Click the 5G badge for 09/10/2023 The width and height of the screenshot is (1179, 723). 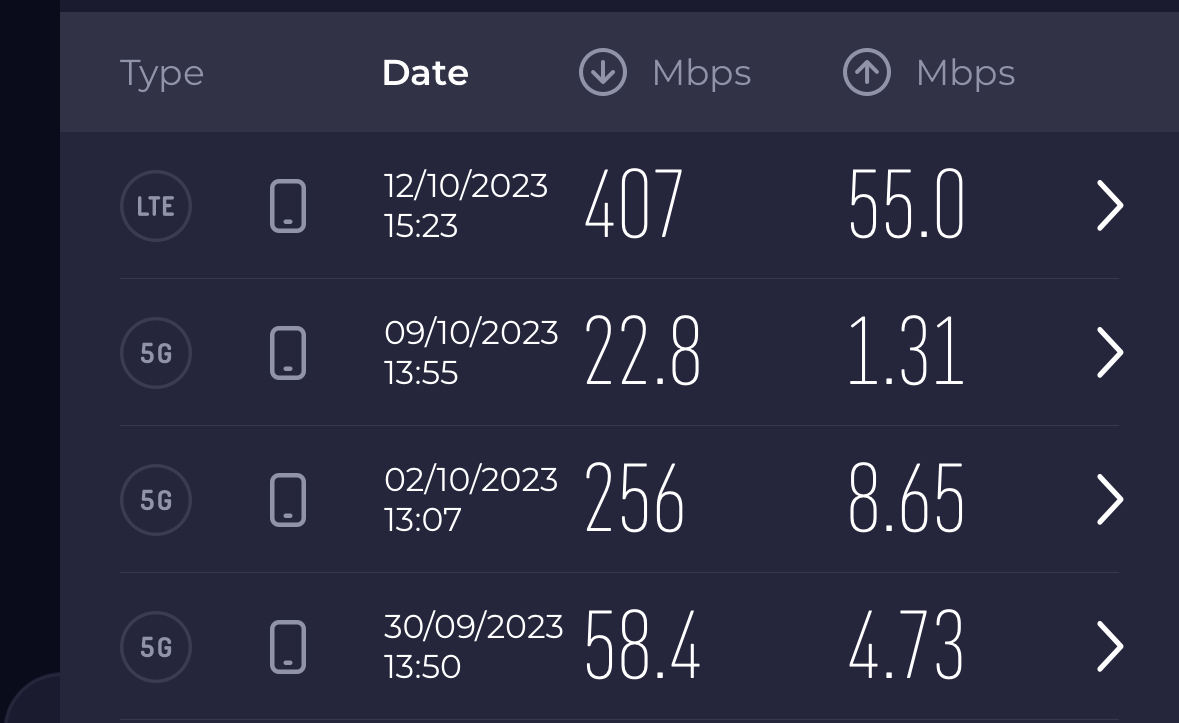156,353
